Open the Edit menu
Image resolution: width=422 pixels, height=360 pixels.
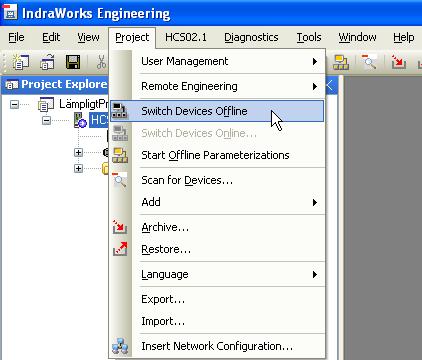pyautogui.click(x=51, y=37)
